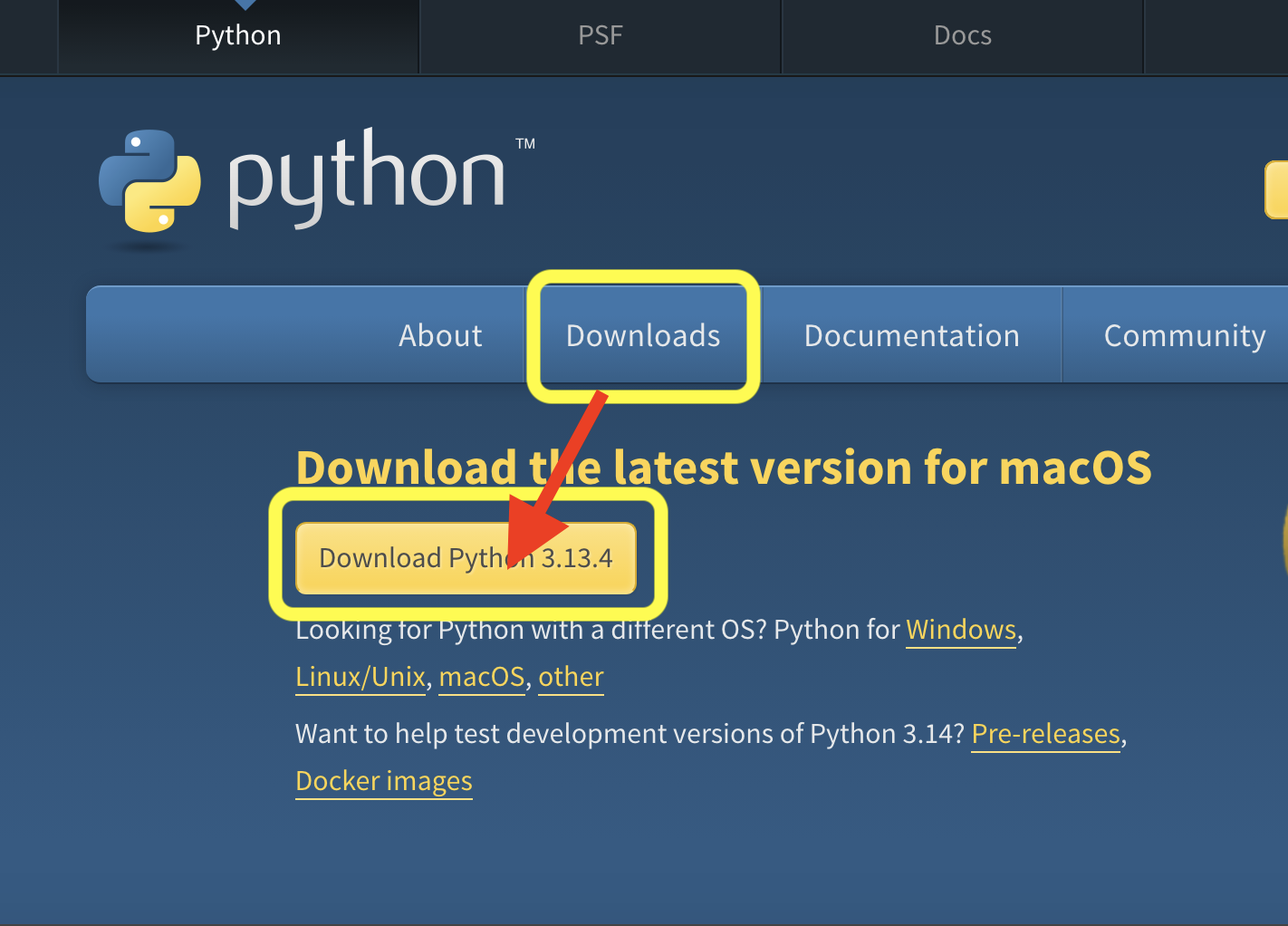Viewport: 1288px width, 926px height.
Task: Open the Docs top tab
Action: [x=963, y=35]
